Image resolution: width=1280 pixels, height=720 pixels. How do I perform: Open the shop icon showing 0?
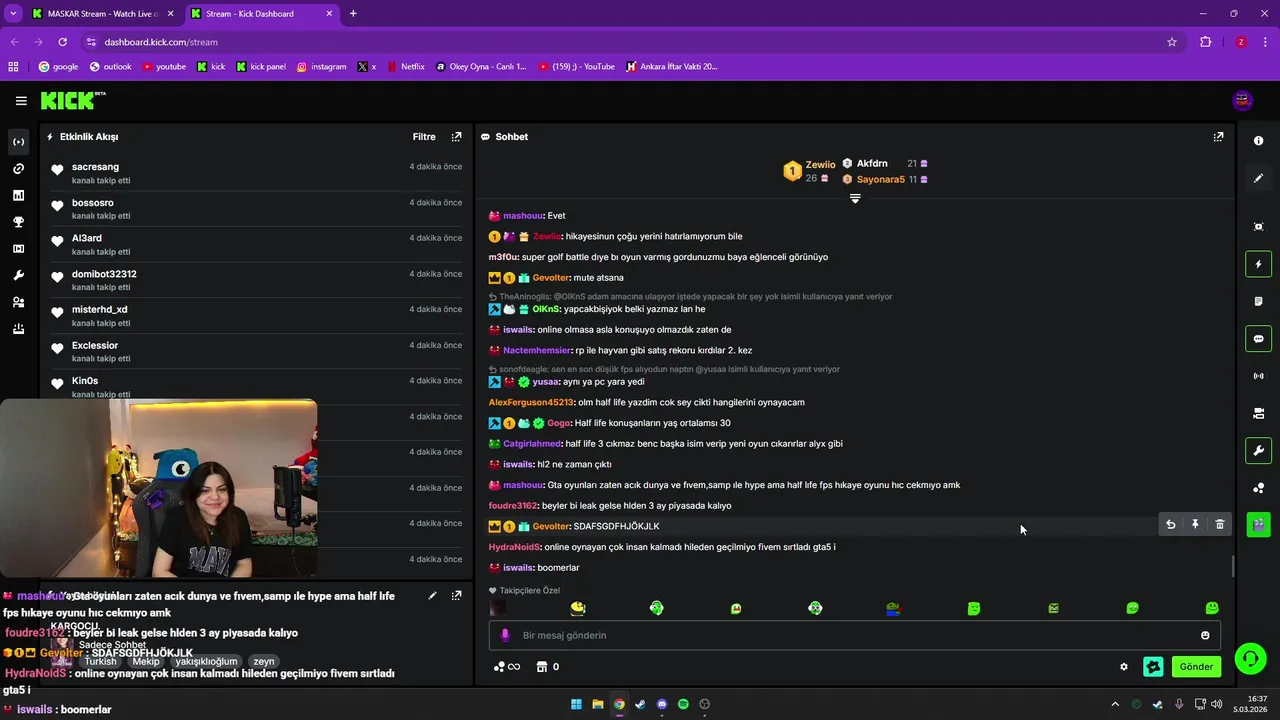click(548, 667)
